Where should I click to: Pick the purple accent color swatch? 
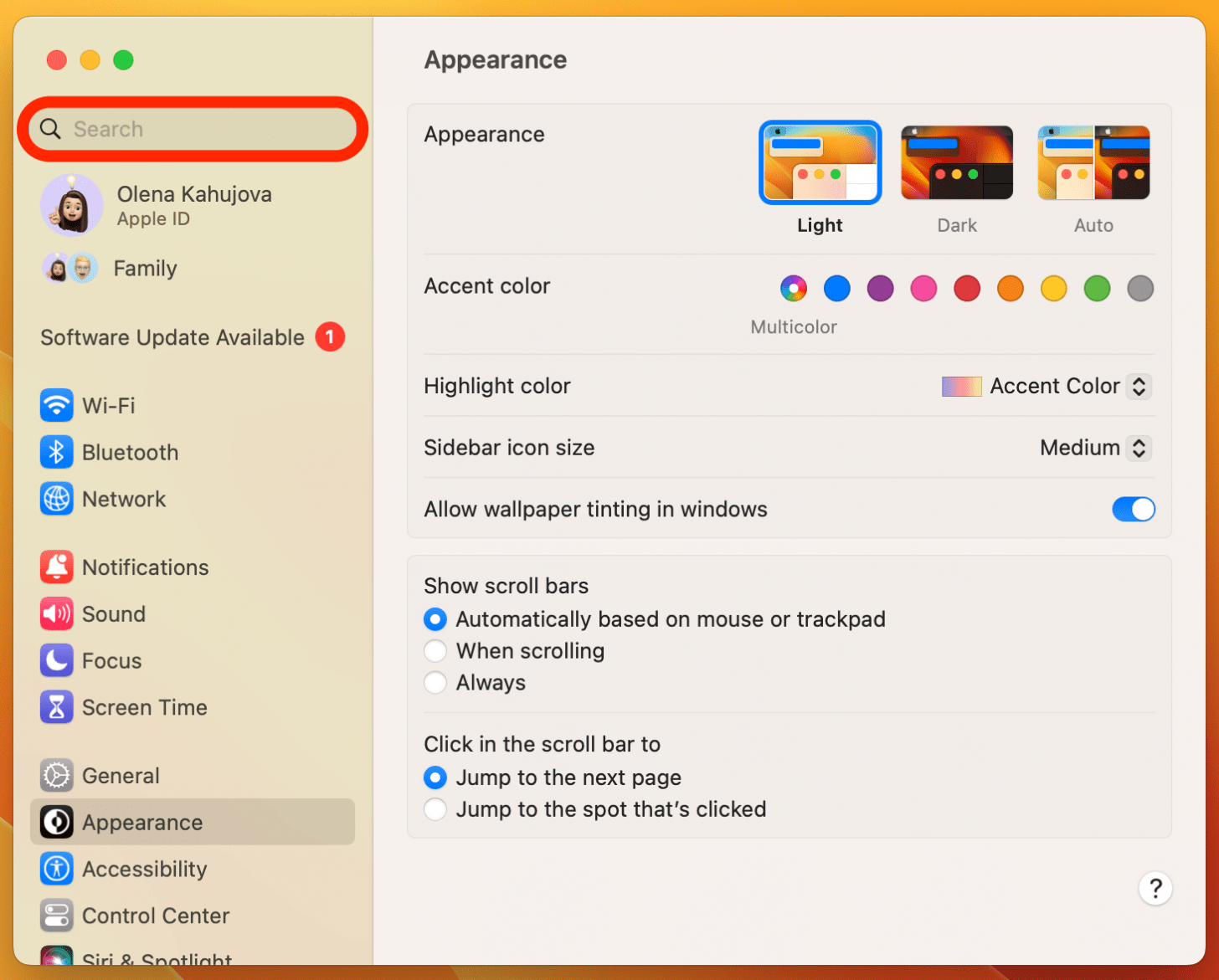880,289
